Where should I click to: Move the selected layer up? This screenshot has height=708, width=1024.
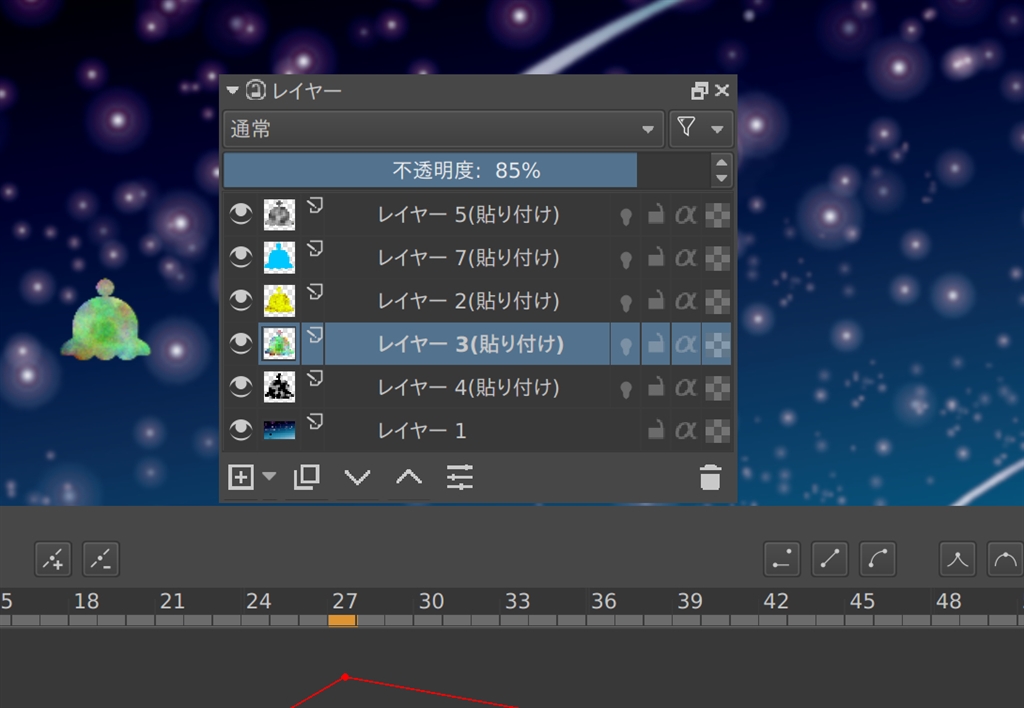pos(409,477)
